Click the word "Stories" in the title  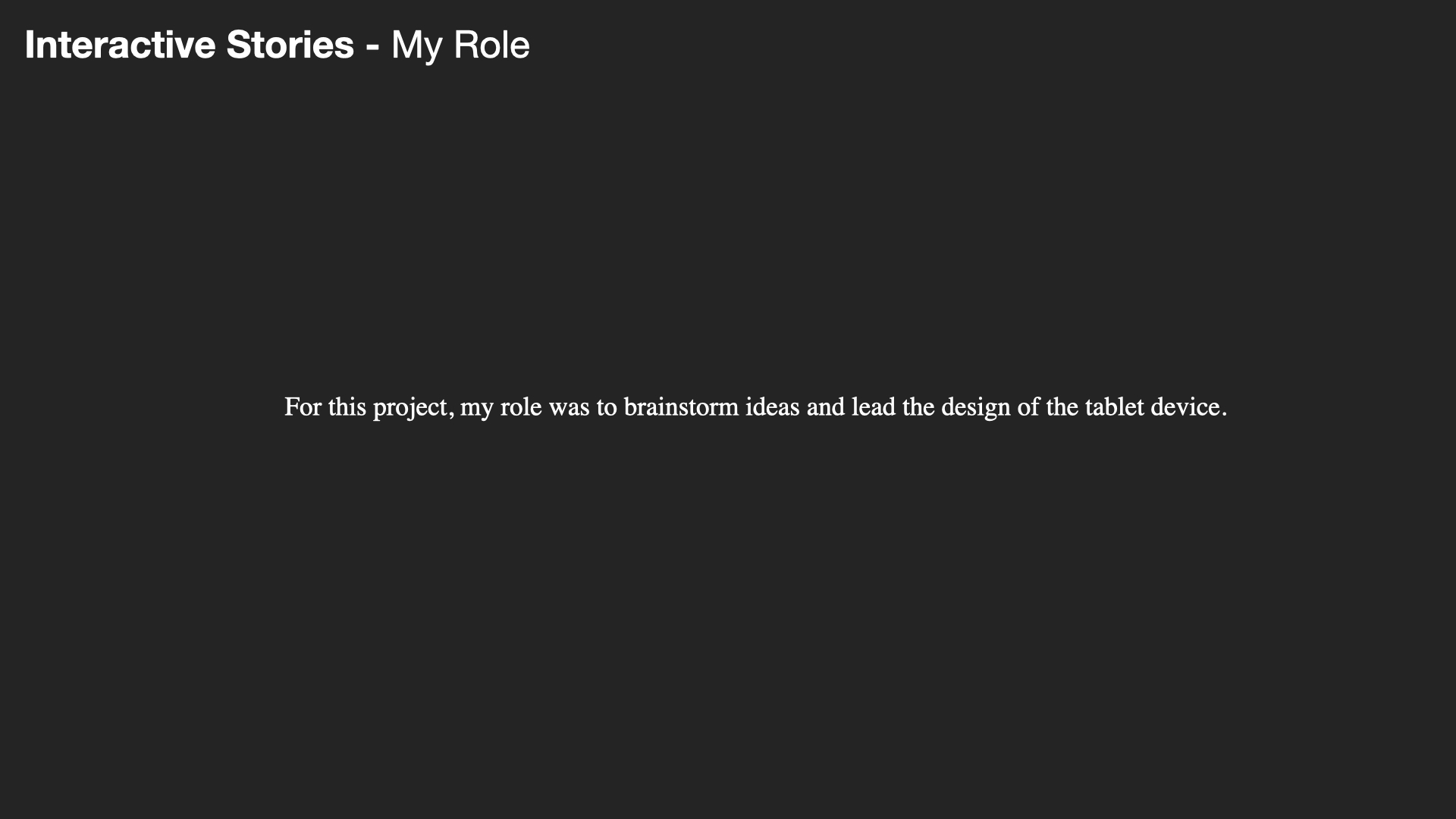pos(290,45)
